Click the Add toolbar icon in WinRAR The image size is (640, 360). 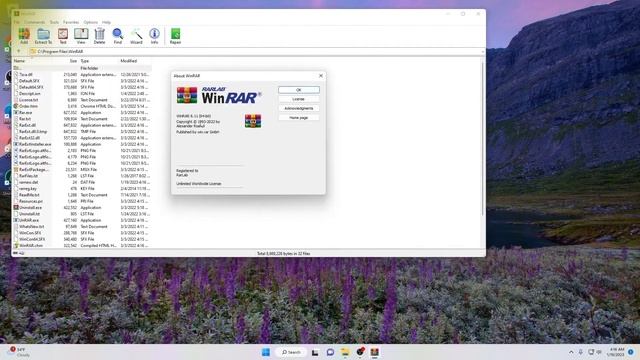point(24,36)
